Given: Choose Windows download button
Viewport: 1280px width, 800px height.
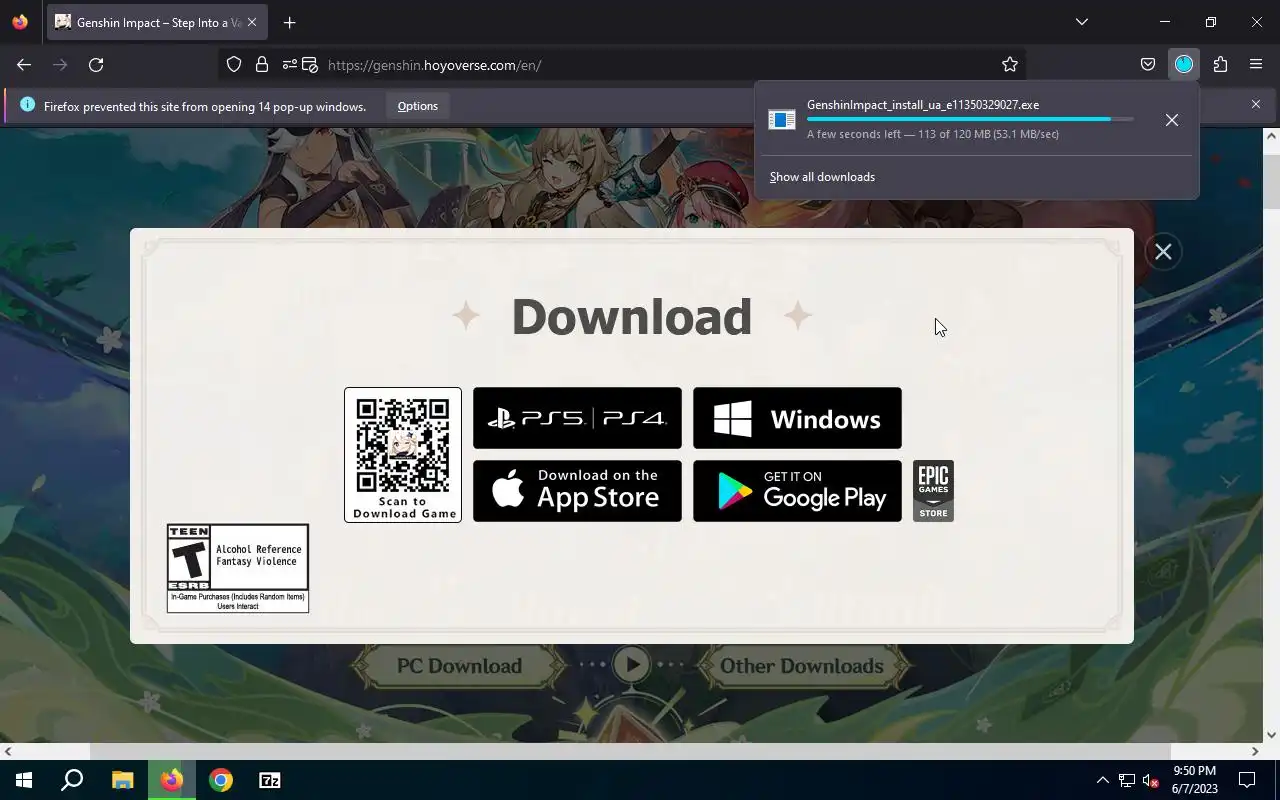Looking at the screenshot, I should [797, 418].
